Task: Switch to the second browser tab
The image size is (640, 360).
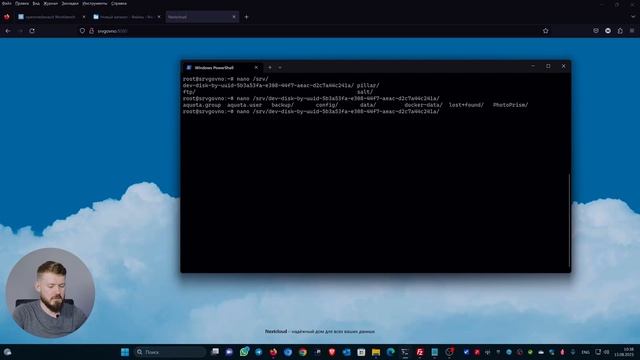Action: click(126, 17)
